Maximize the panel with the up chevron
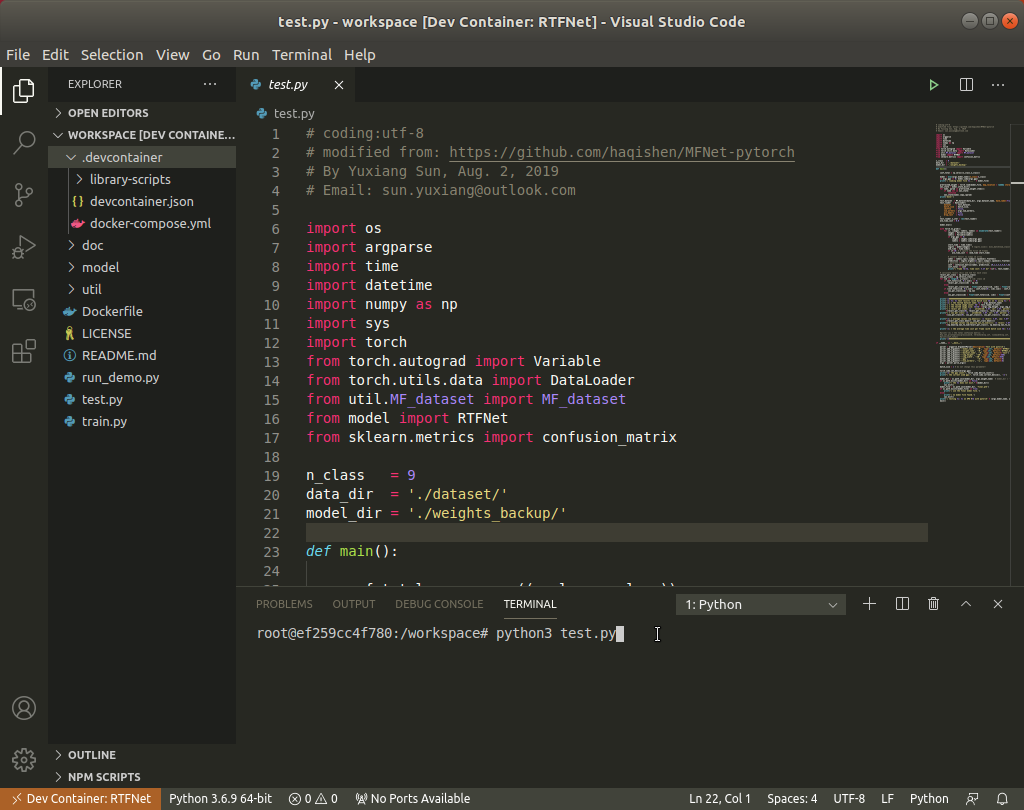The height and width of the screenshot is (810, 1024). [x=966, y=604]
